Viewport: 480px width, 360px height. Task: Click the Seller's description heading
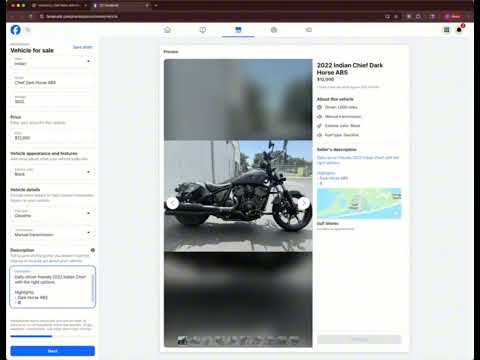tap(337, 150)
